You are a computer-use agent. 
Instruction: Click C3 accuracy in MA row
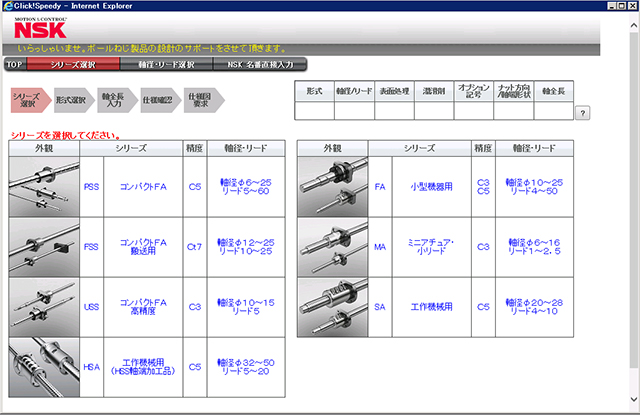coord(483,247)
